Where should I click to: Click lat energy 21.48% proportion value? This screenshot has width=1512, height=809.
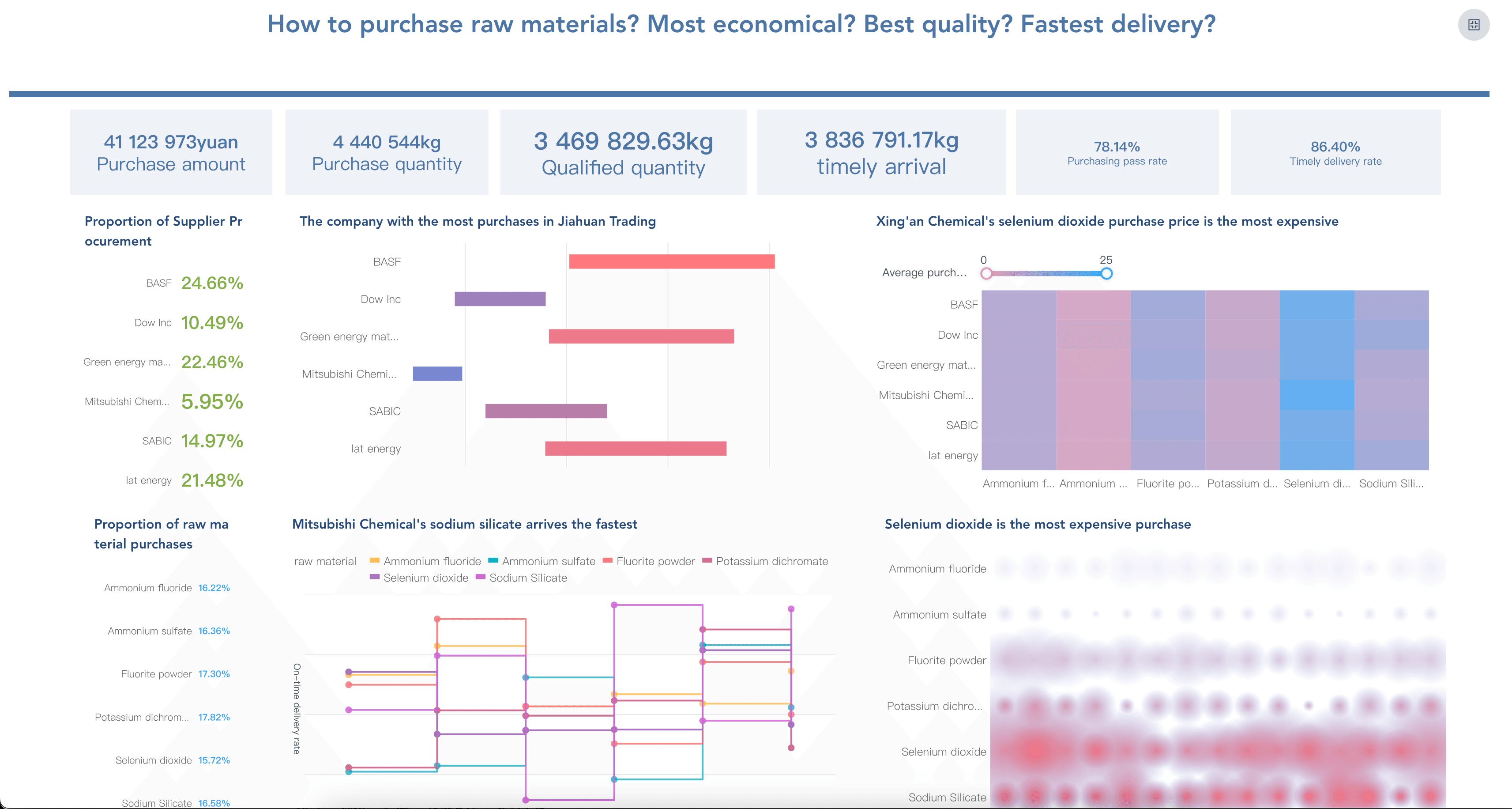tap(212, 480)
